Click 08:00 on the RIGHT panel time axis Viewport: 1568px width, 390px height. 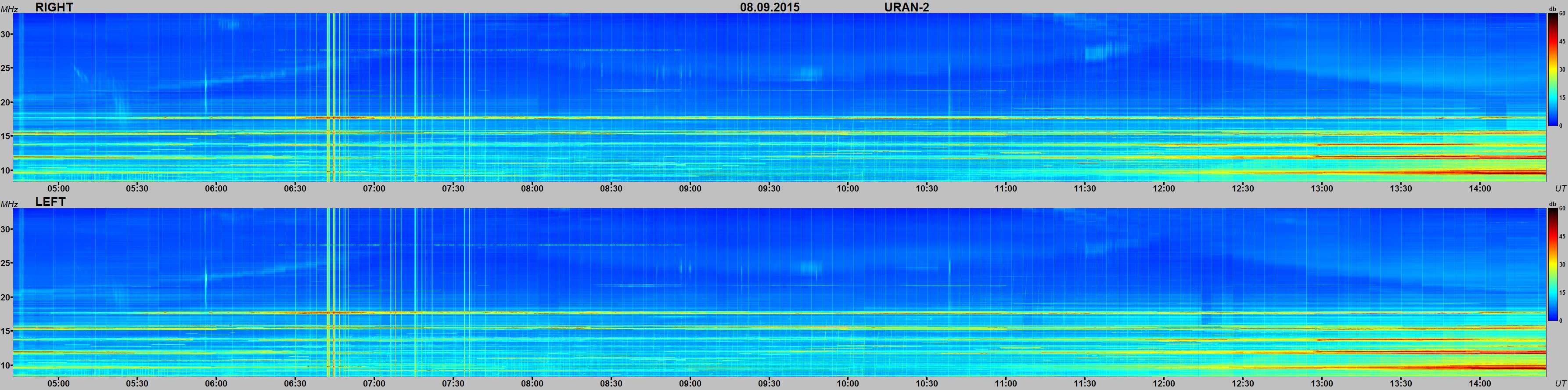click(532, 188)
